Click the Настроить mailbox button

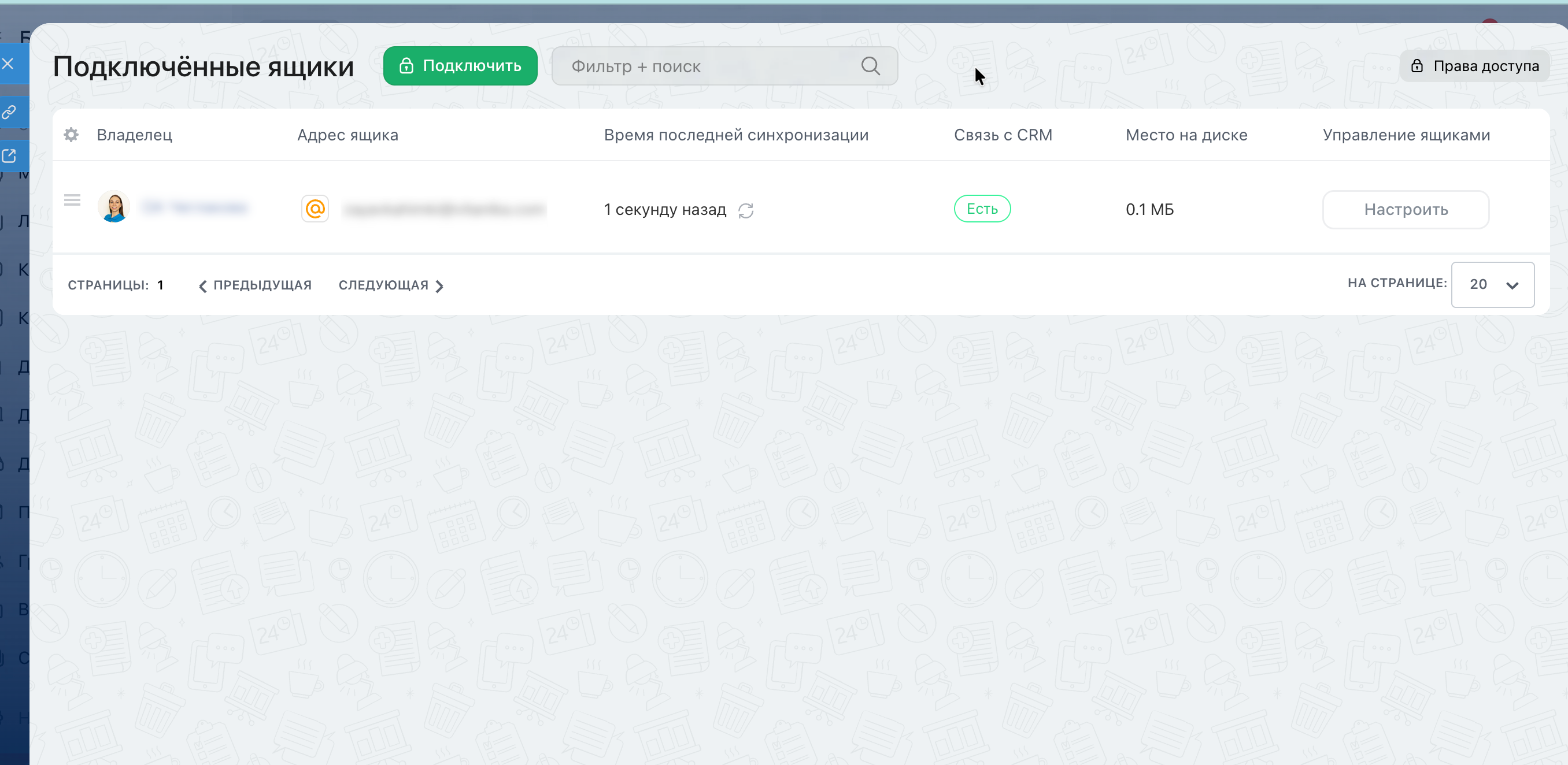point(1406,210)
